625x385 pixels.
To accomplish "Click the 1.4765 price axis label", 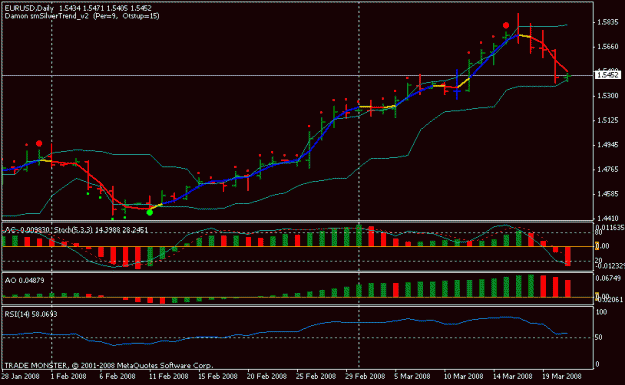I will tap(608, 169).
